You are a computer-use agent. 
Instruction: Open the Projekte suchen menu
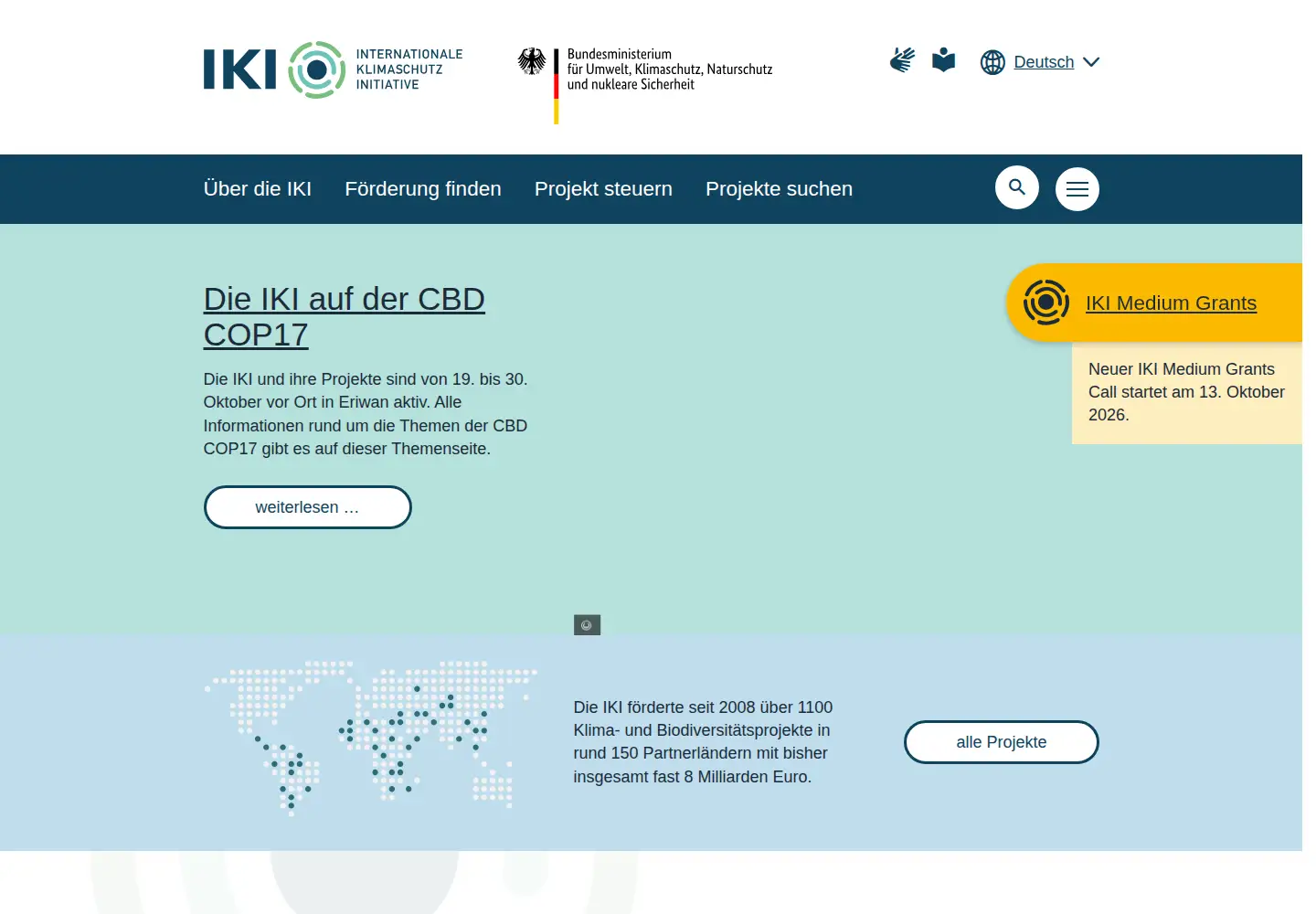[779, 188]
